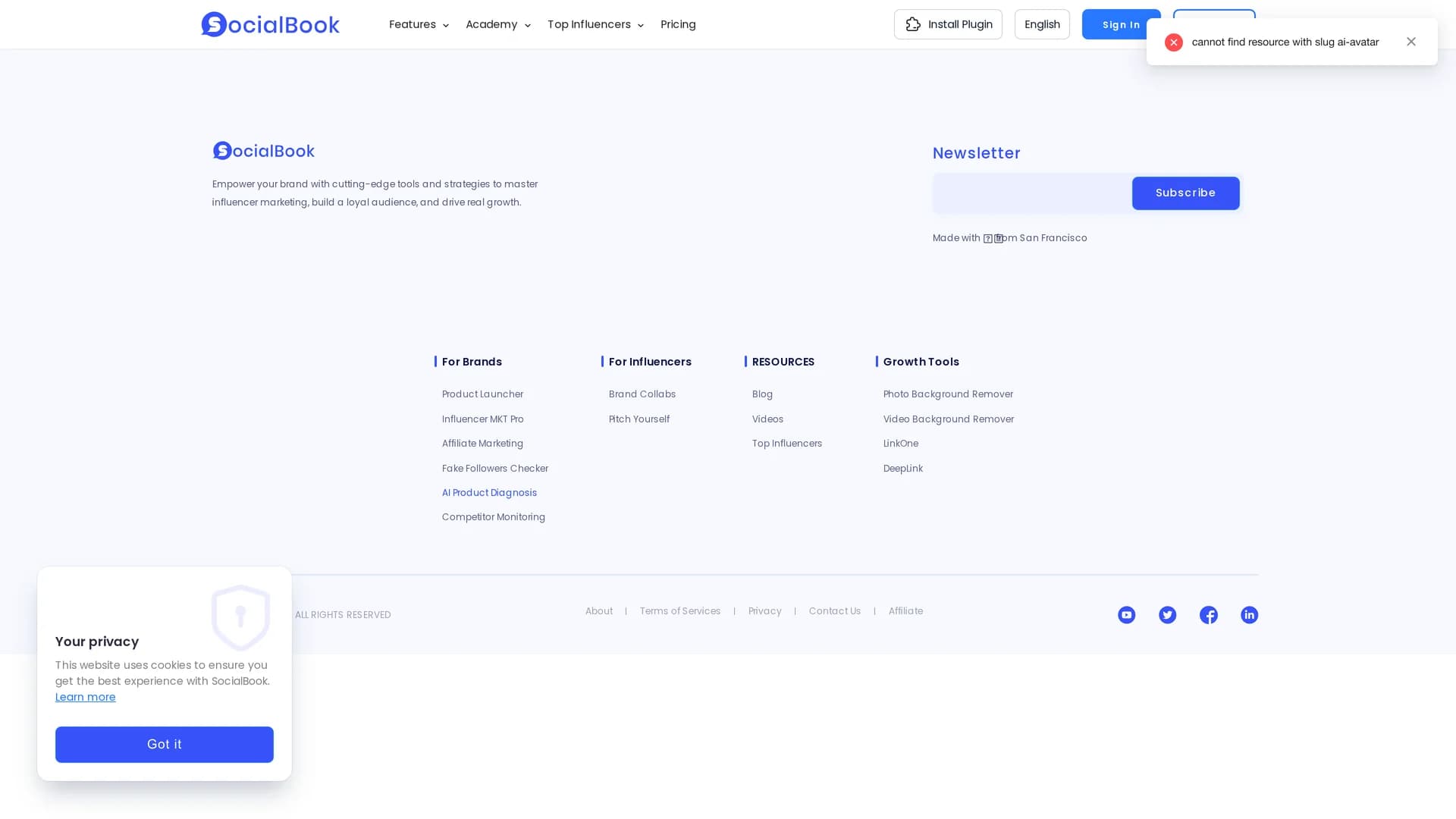Open Brand Collabs link

tap(642, 394)
